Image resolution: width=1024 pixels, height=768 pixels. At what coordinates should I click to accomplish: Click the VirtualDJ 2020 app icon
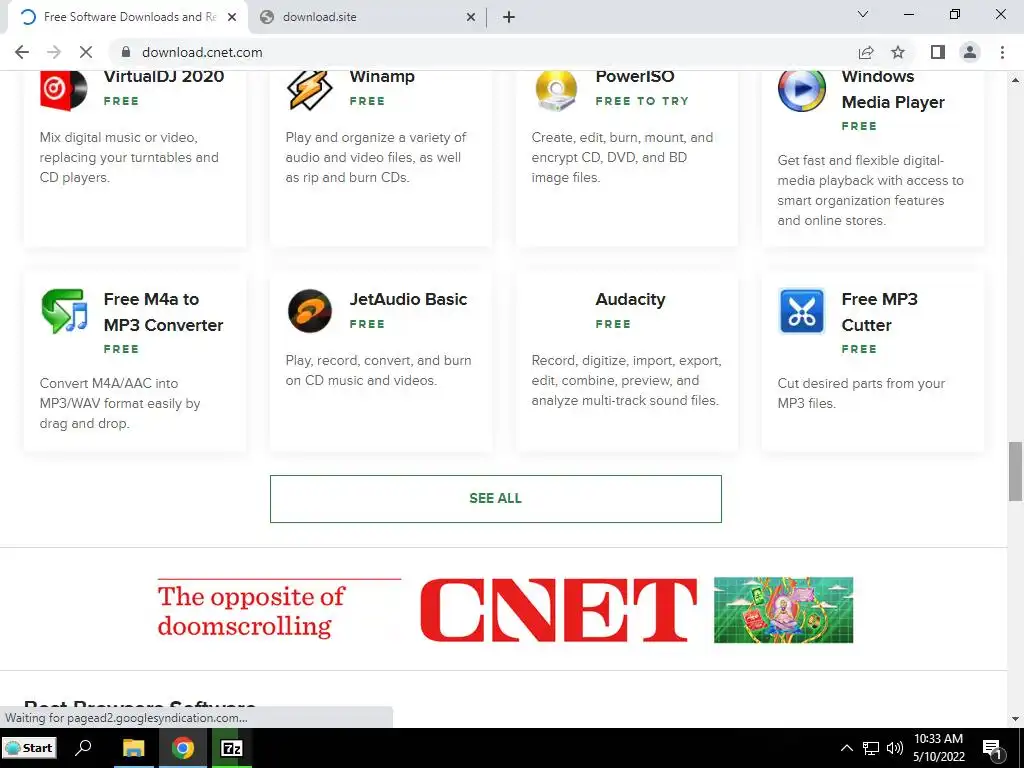(x=63, y=89)
